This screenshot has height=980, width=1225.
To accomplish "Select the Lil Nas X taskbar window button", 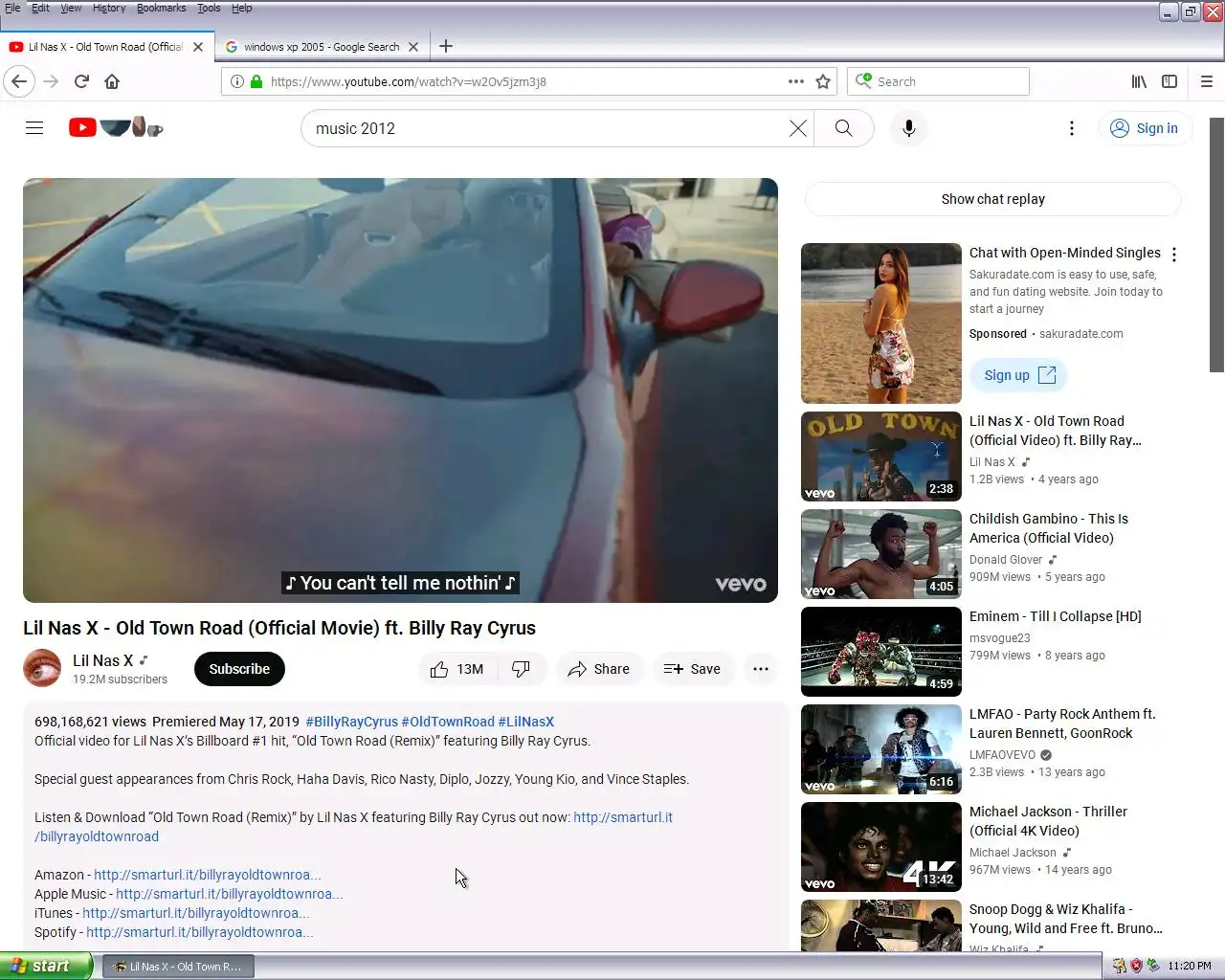I will [x=179, y=967].
